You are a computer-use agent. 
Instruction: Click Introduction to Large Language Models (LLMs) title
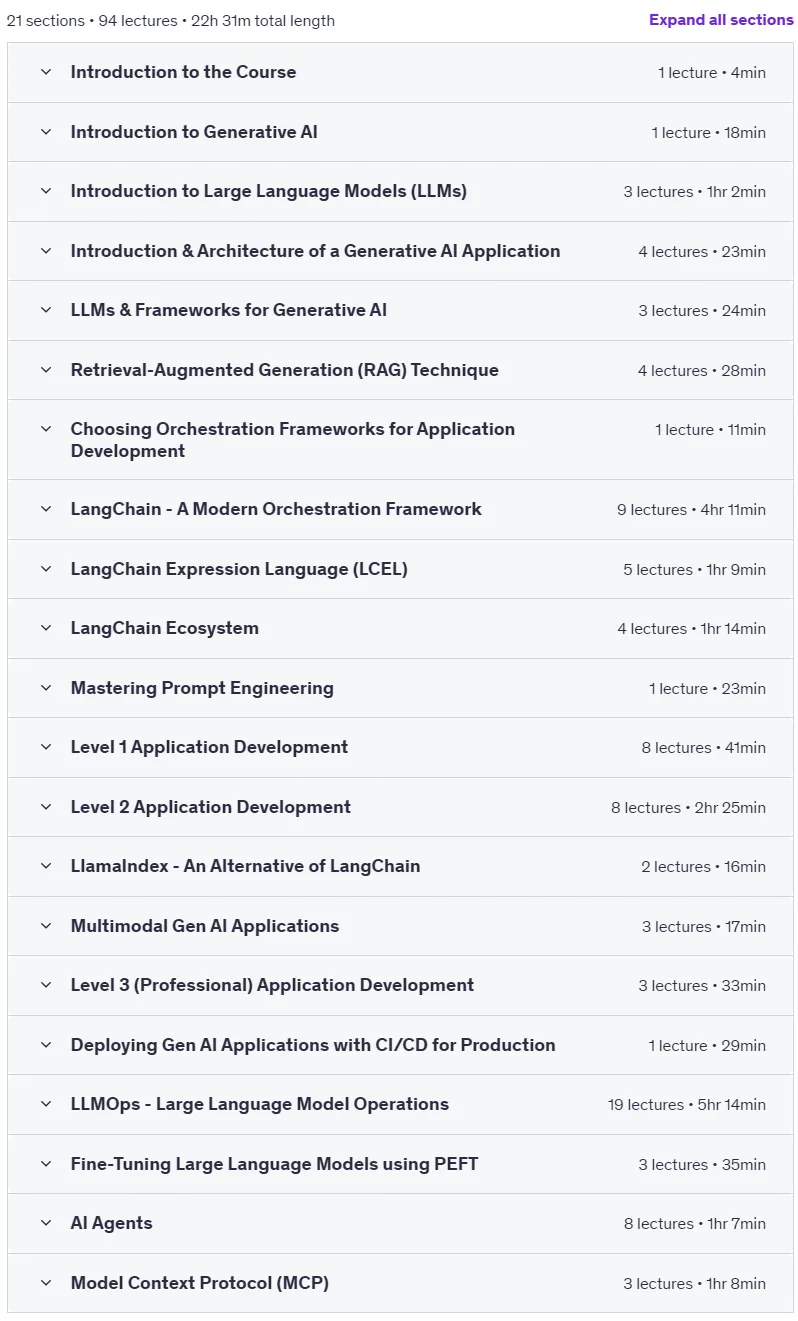269,191
